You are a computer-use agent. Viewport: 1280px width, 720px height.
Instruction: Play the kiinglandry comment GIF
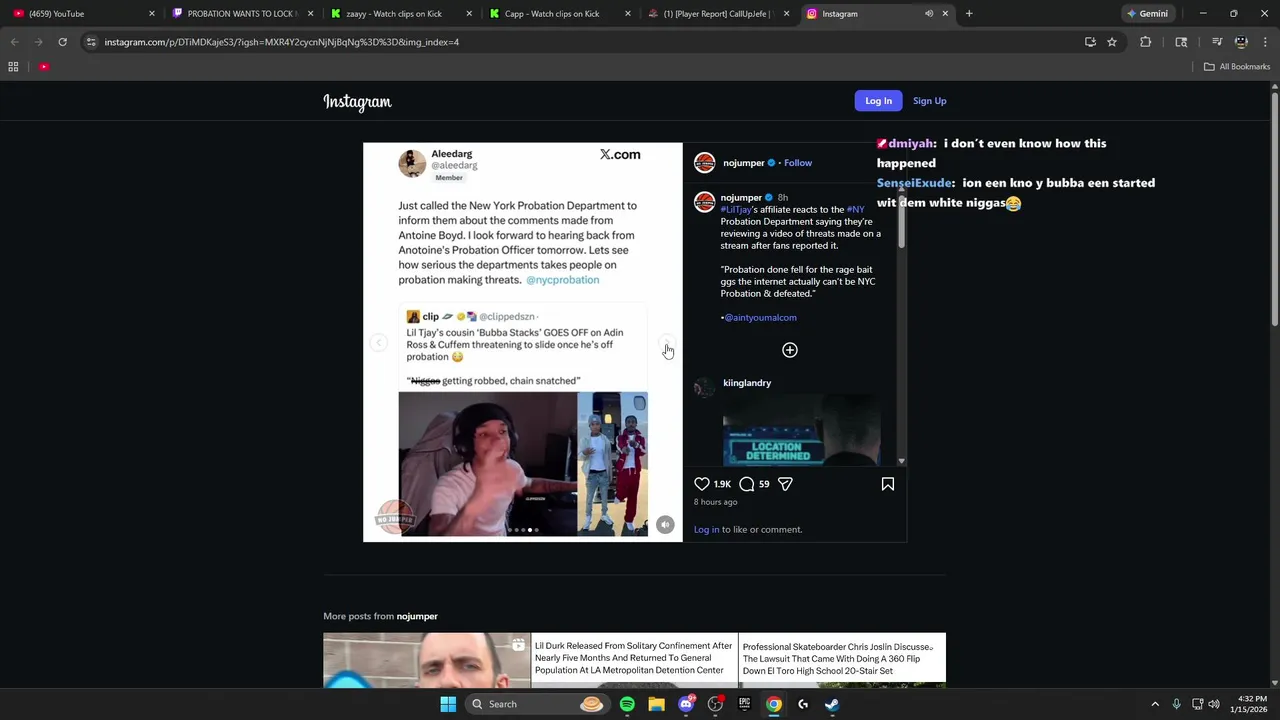pos(802,430)
